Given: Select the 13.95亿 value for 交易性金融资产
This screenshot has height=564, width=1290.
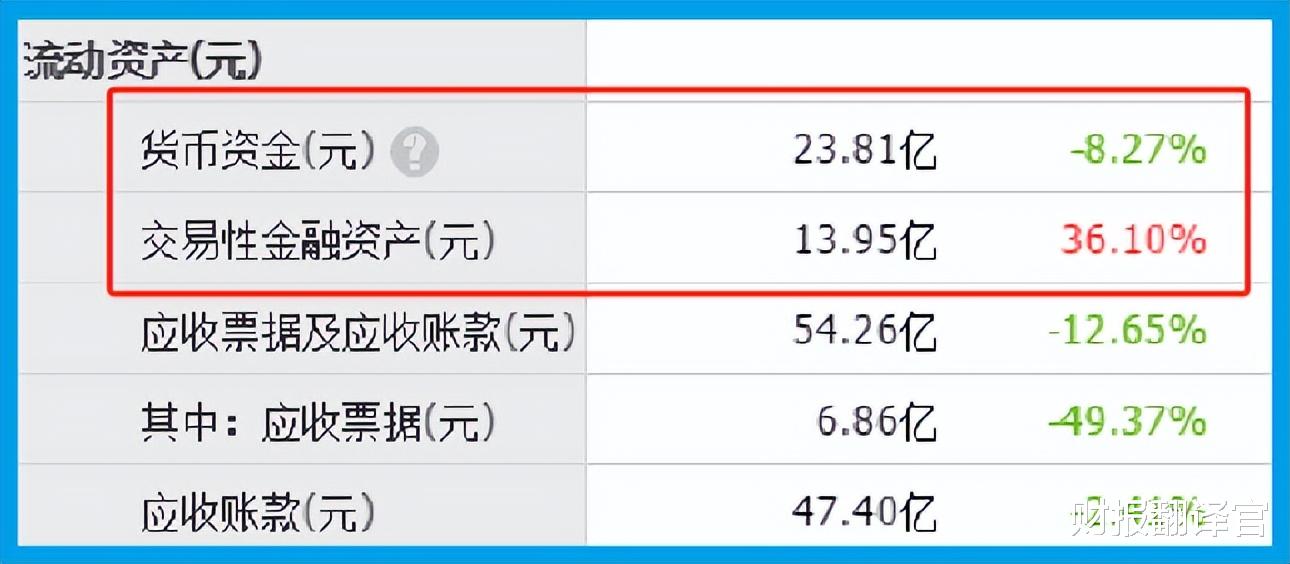Looking at the screenshot, I should coord(864,242).
